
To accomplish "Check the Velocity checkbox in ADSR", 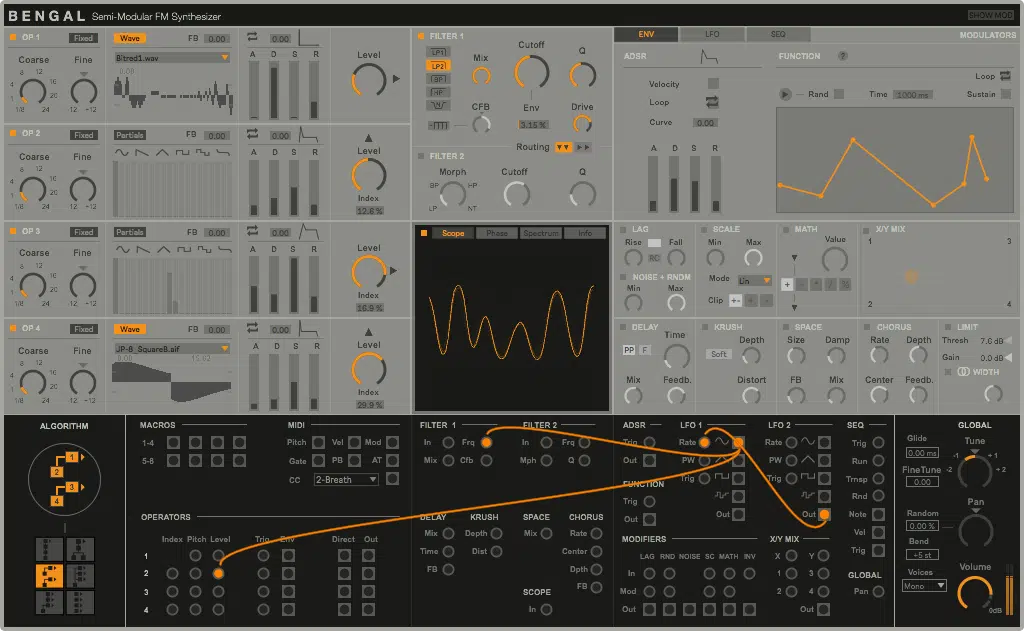I will click(713, 84).
